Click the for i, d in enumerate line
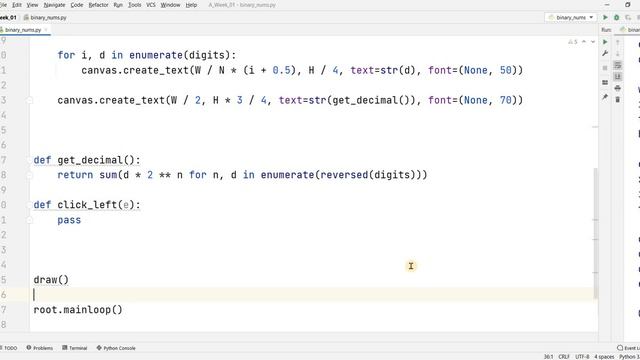 [147, 55]
